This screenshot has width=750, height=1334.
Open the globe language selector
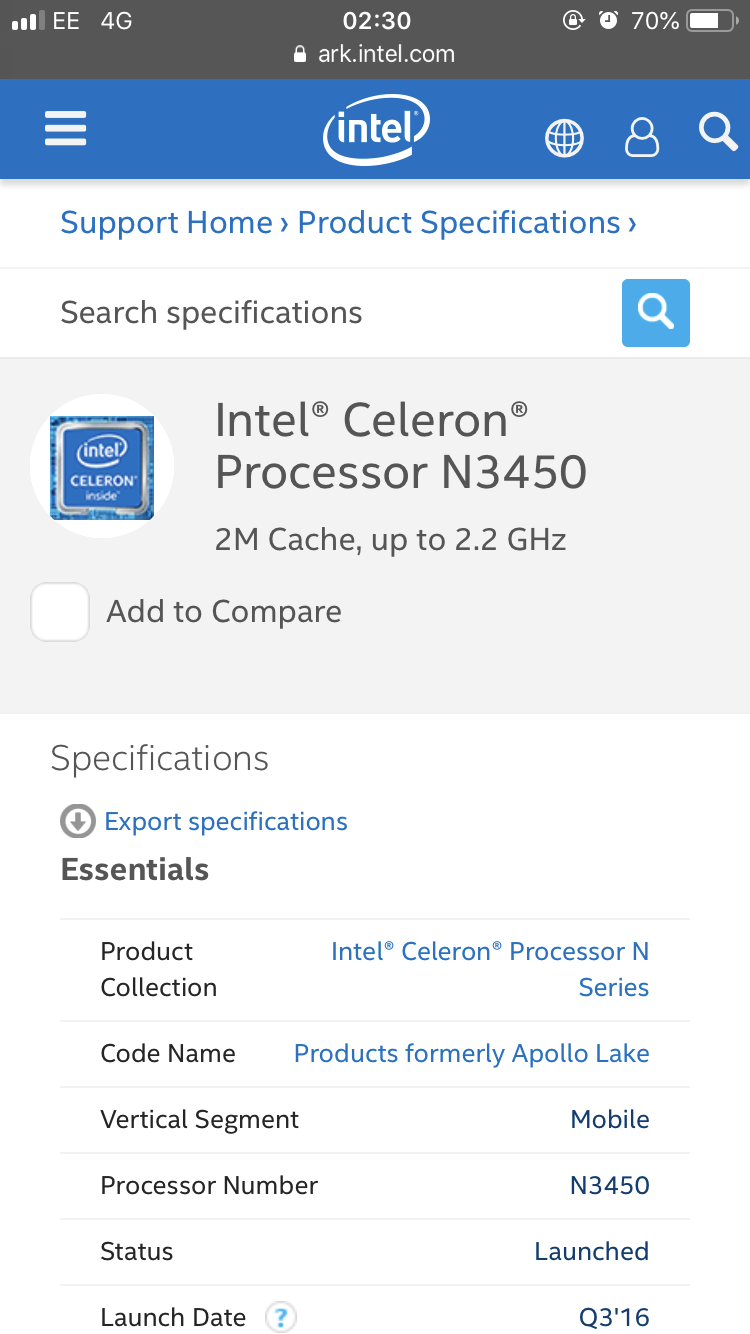(x=564, y=137)
